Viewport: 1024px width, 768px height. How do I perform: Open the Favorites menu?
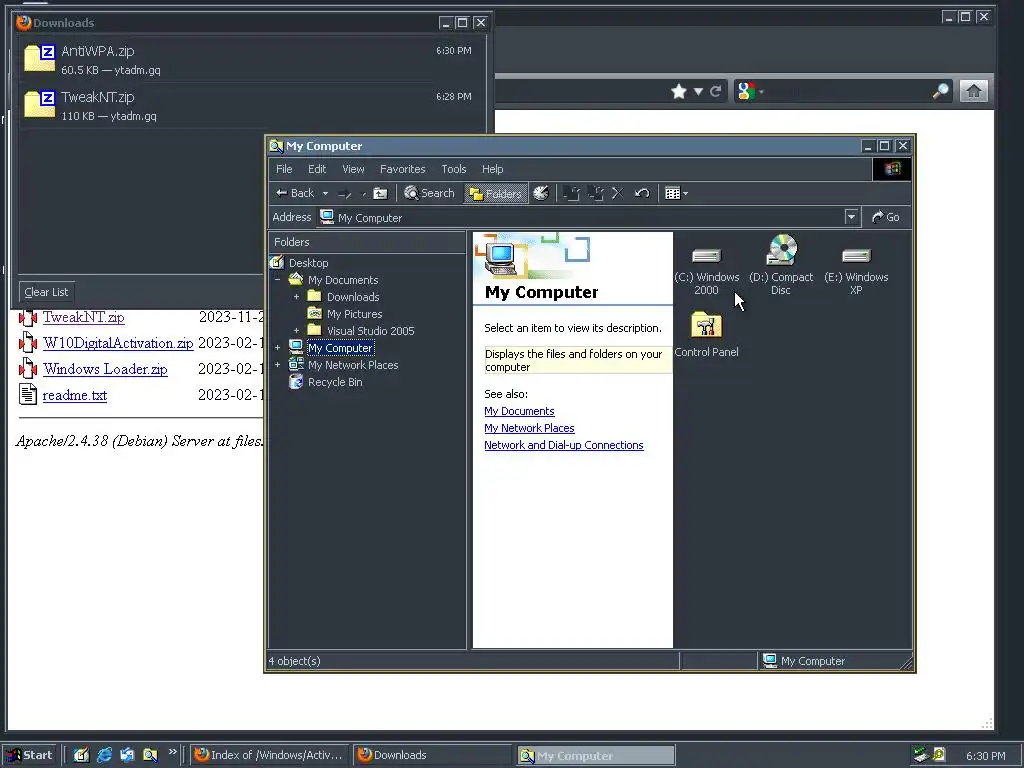pos(402,169)
